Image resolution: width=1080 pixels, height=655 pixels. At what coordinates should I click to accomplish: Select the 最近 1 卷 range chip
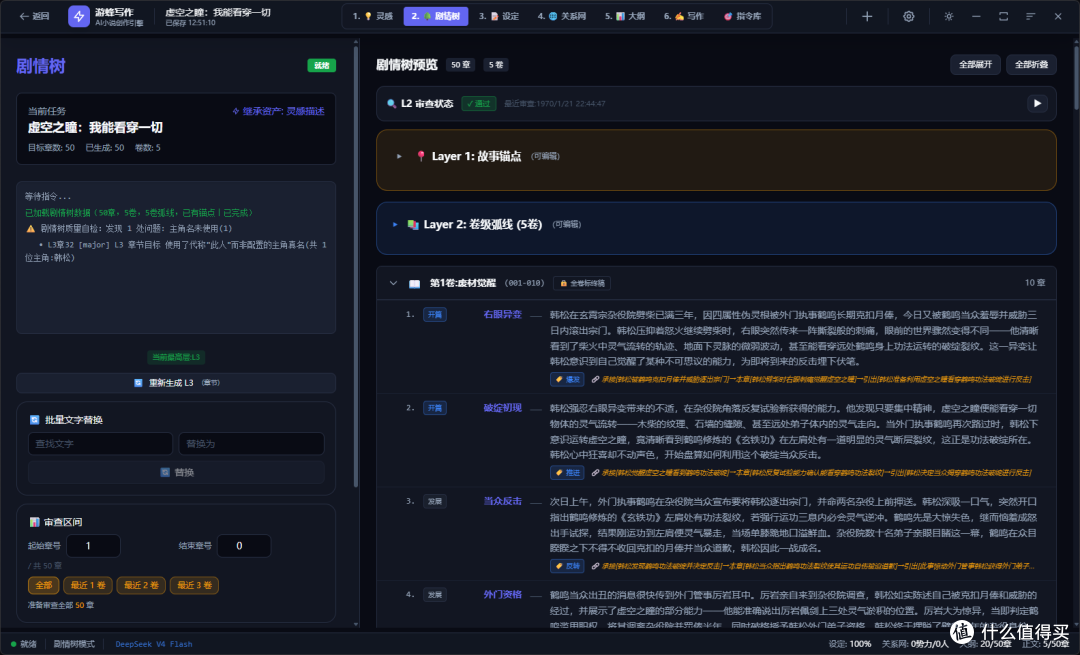click(87, 585)
